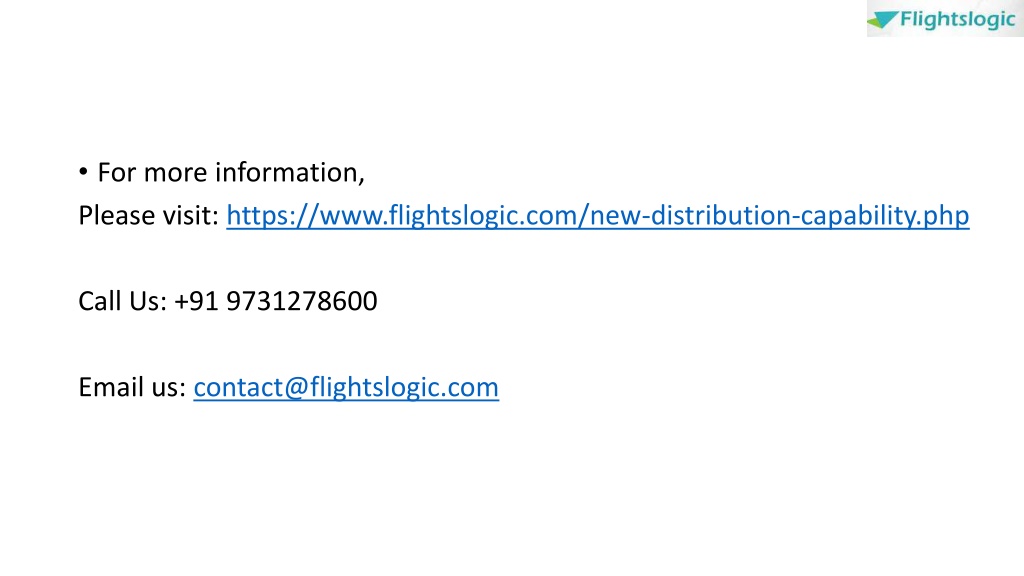1024x576 pixels.
Task: Click the word 'information' in first line
Action: [x=286, y=172]
